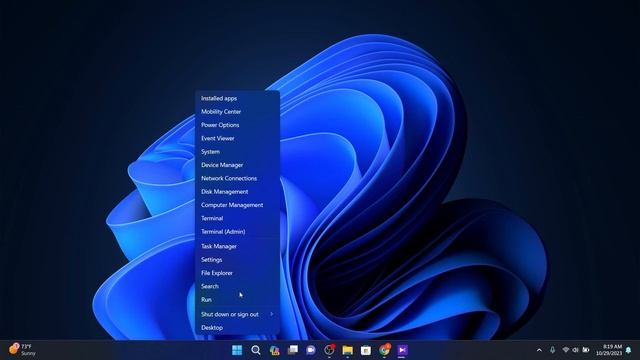Click the microphone tray icon
This screenshot has width=640, height=360.
552,350
